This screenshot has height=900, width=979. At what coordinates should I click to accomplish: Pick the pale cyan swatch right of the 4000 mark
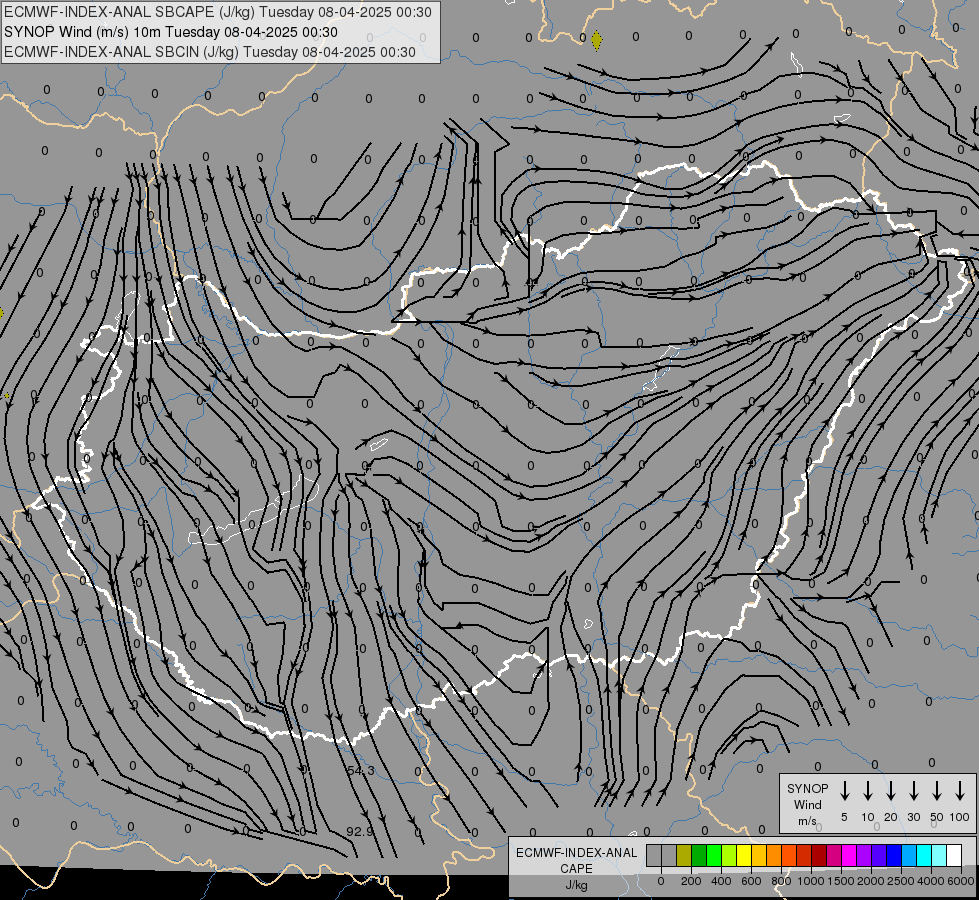click(x=938, y=855)
